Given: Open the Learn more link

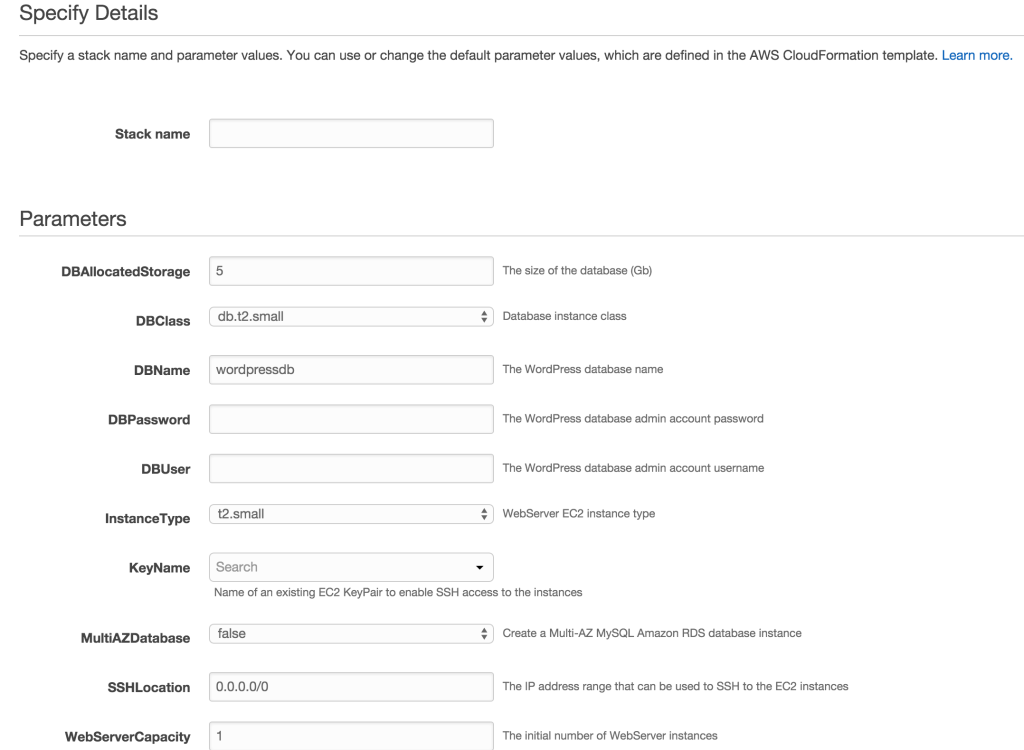Looking at the screenshot, I should [975, 55].
